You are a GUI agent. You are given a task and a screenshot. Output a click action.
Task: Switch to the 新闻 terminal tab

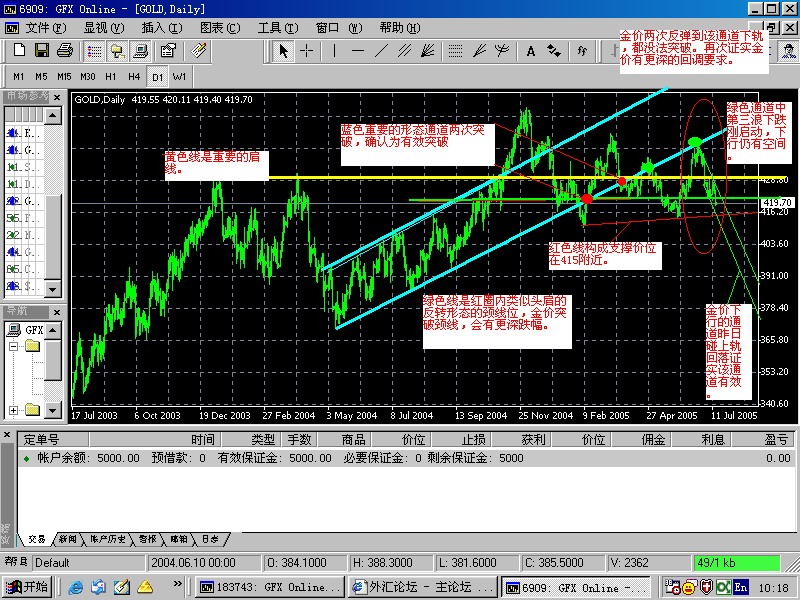tap(67, 539)
